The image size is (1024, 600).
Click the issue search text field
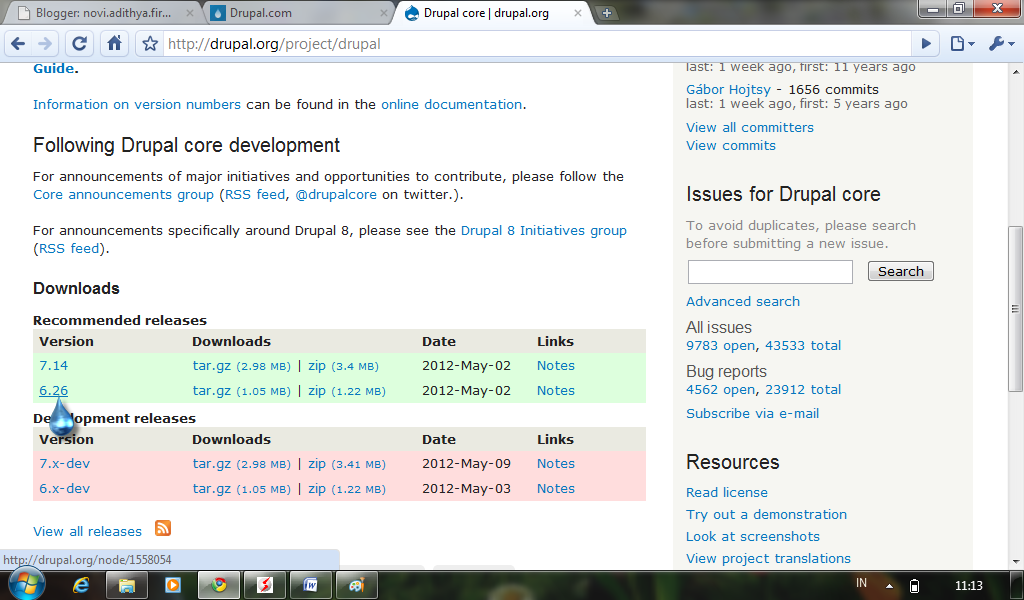coord(770,272)
